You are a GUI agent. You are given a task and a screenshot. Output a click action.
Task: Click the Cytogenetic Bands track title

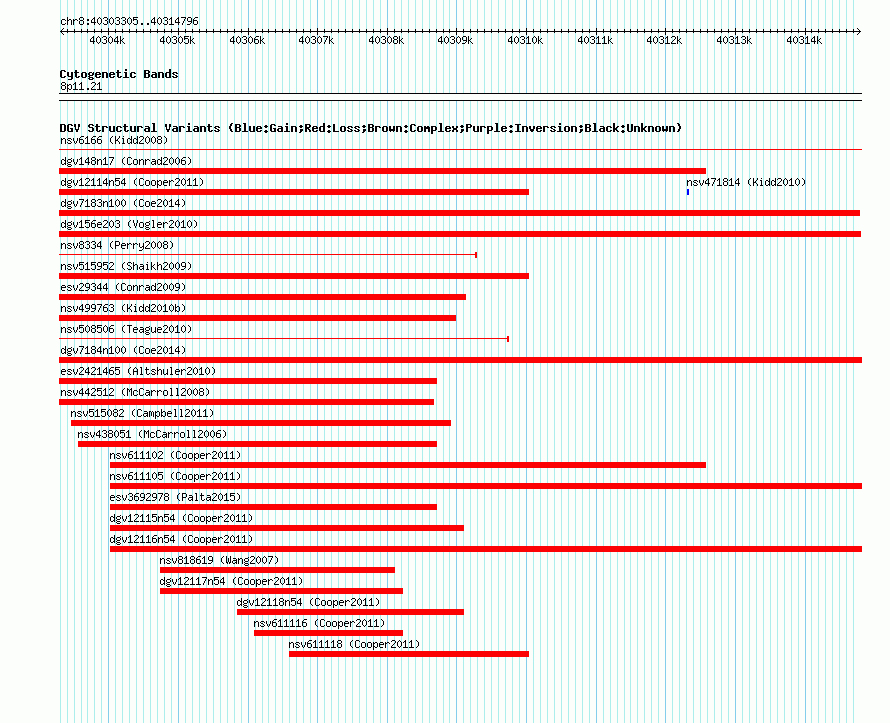[119, 74]
